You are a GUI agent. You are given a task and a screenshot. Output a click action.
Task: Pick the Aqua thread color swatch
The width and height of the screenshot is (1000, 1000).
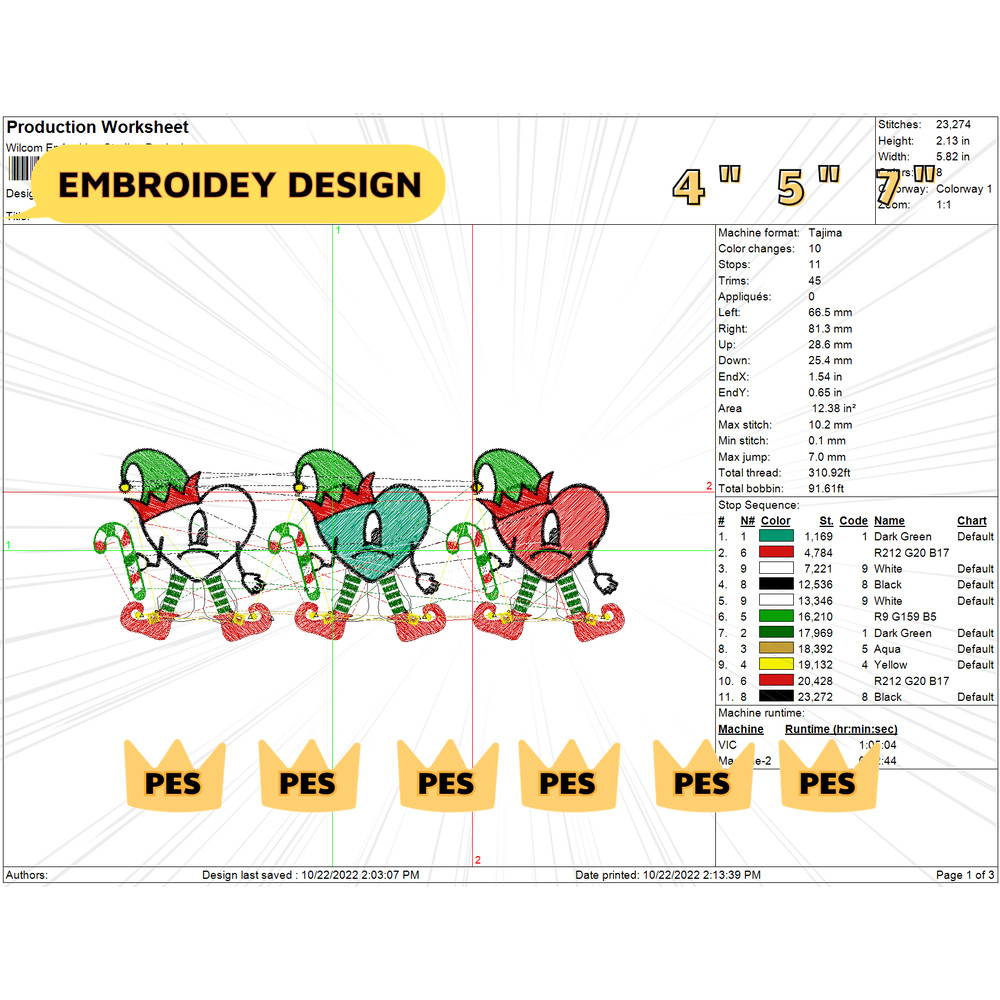click(x=777, y=649)
